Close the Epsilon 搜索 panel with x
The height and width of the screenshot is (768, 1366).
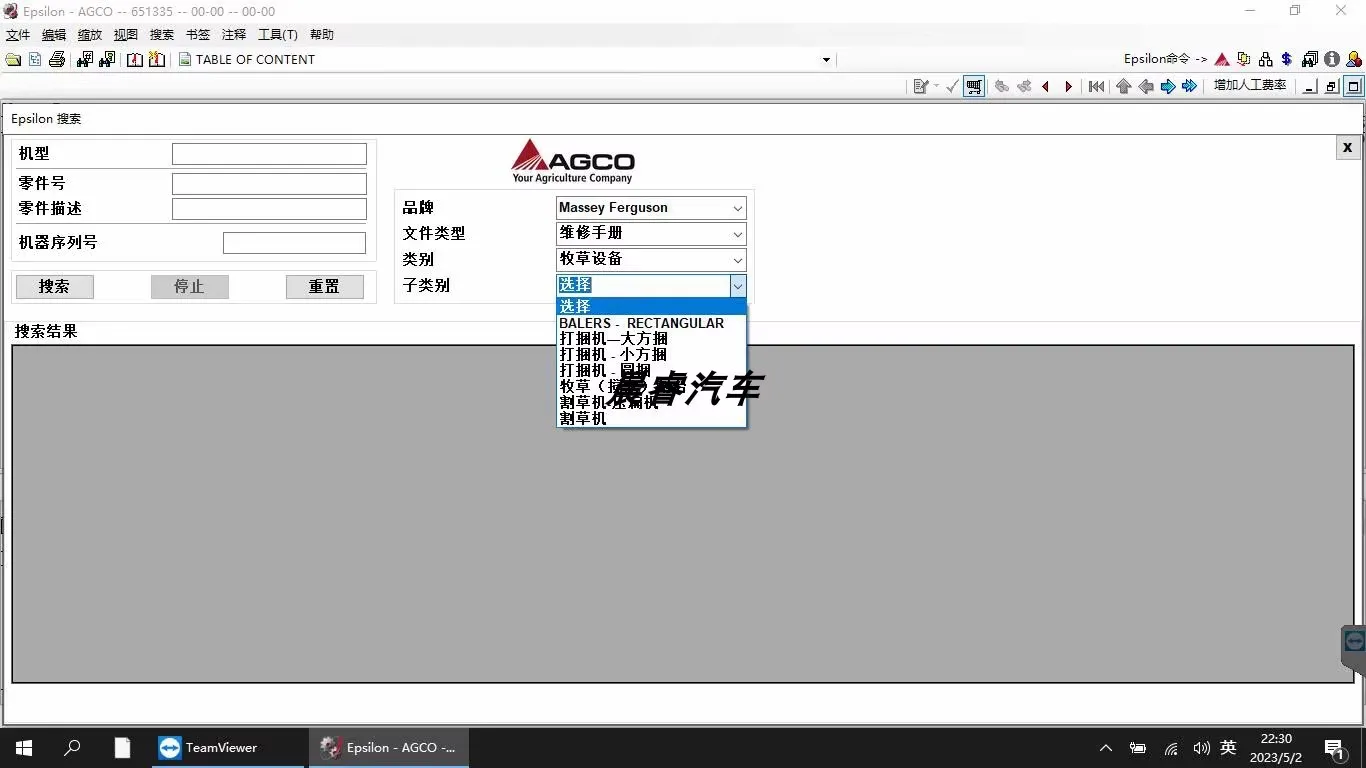pos(1347,147)
